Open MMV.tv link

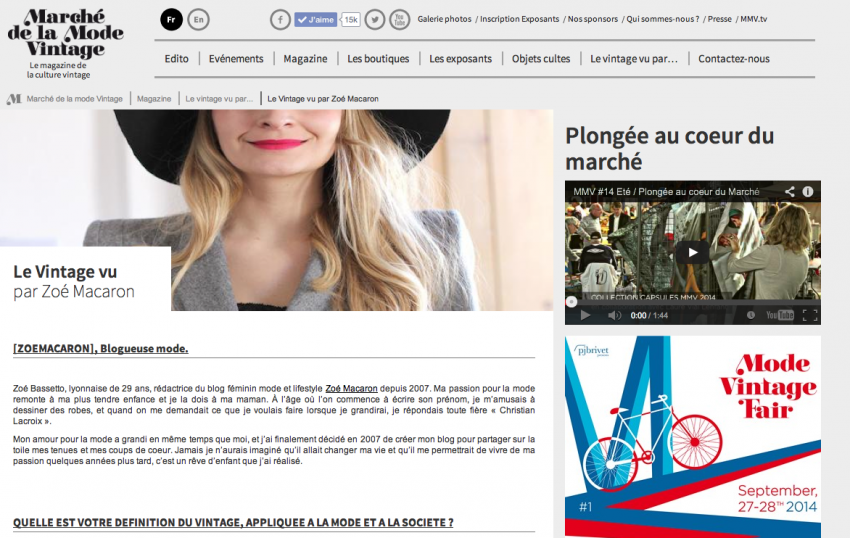pyautogui.click(x=754, y=19)
